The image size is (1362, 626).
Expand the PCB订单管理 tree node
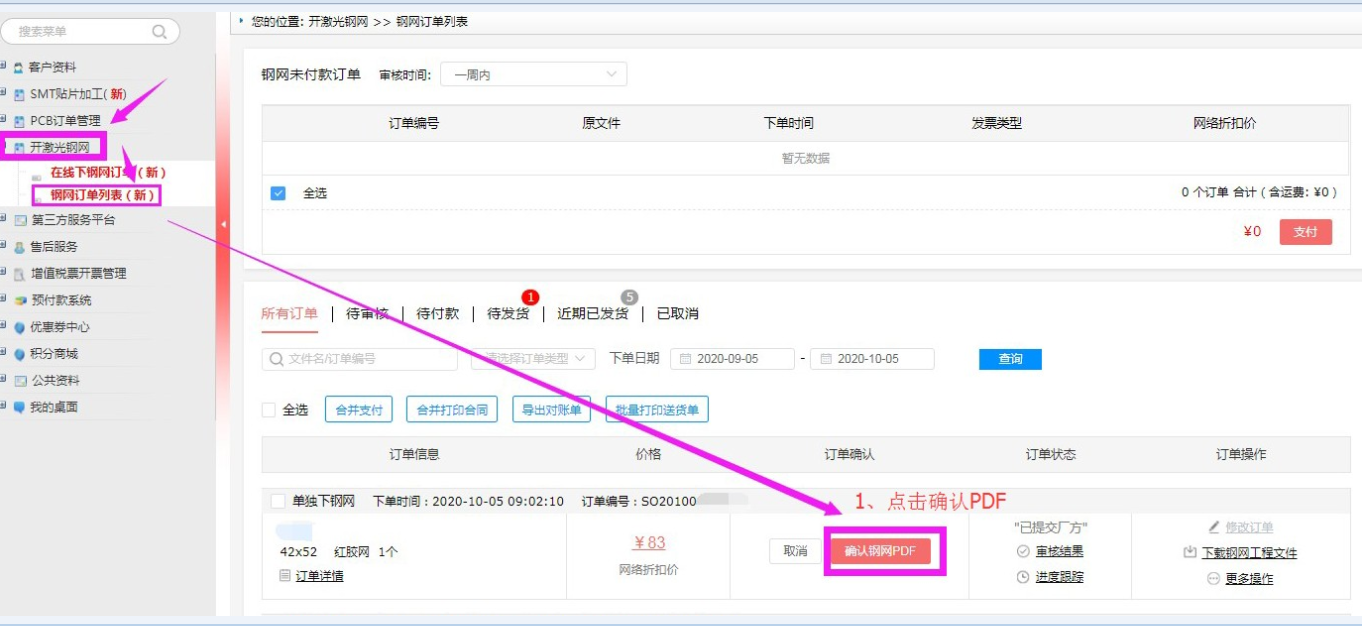click(4, 121)
